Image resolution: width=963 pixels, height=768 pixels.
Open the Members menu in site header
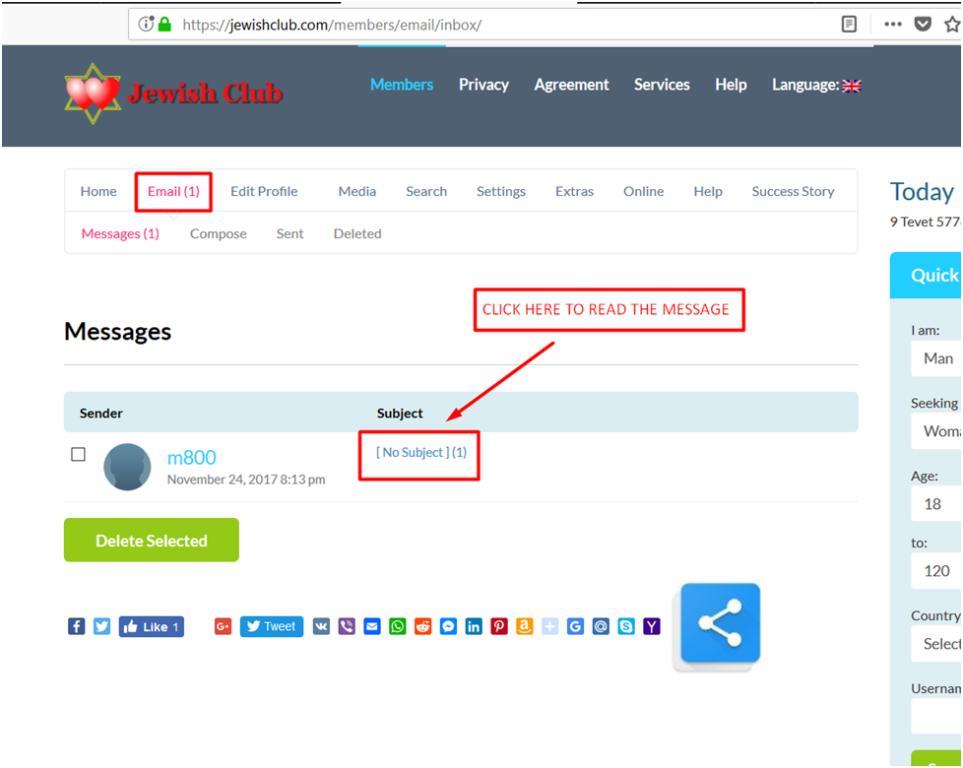point(402,85)
